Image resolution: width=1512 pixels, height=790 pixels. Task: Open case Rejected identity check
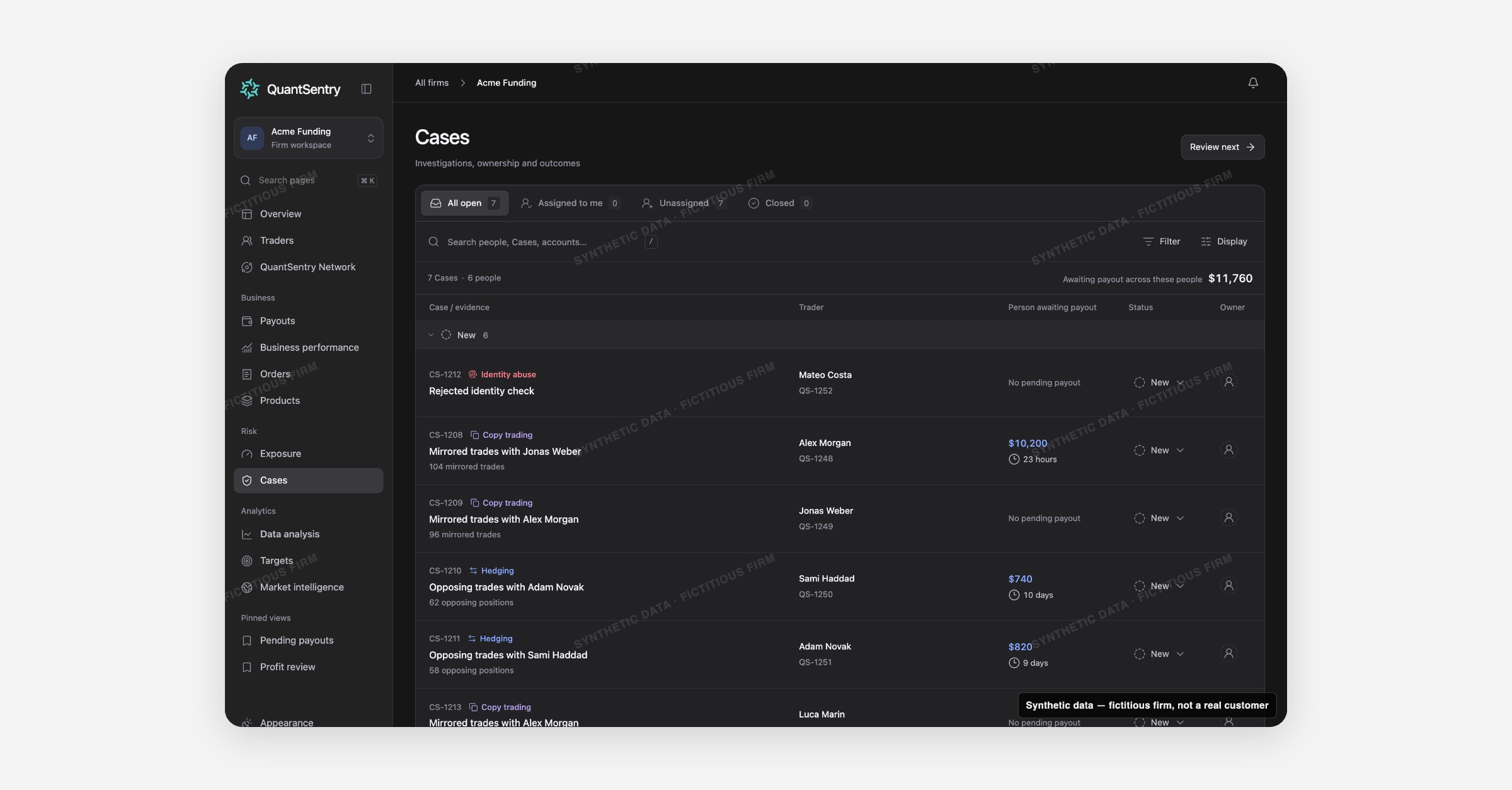pos(481,391)
